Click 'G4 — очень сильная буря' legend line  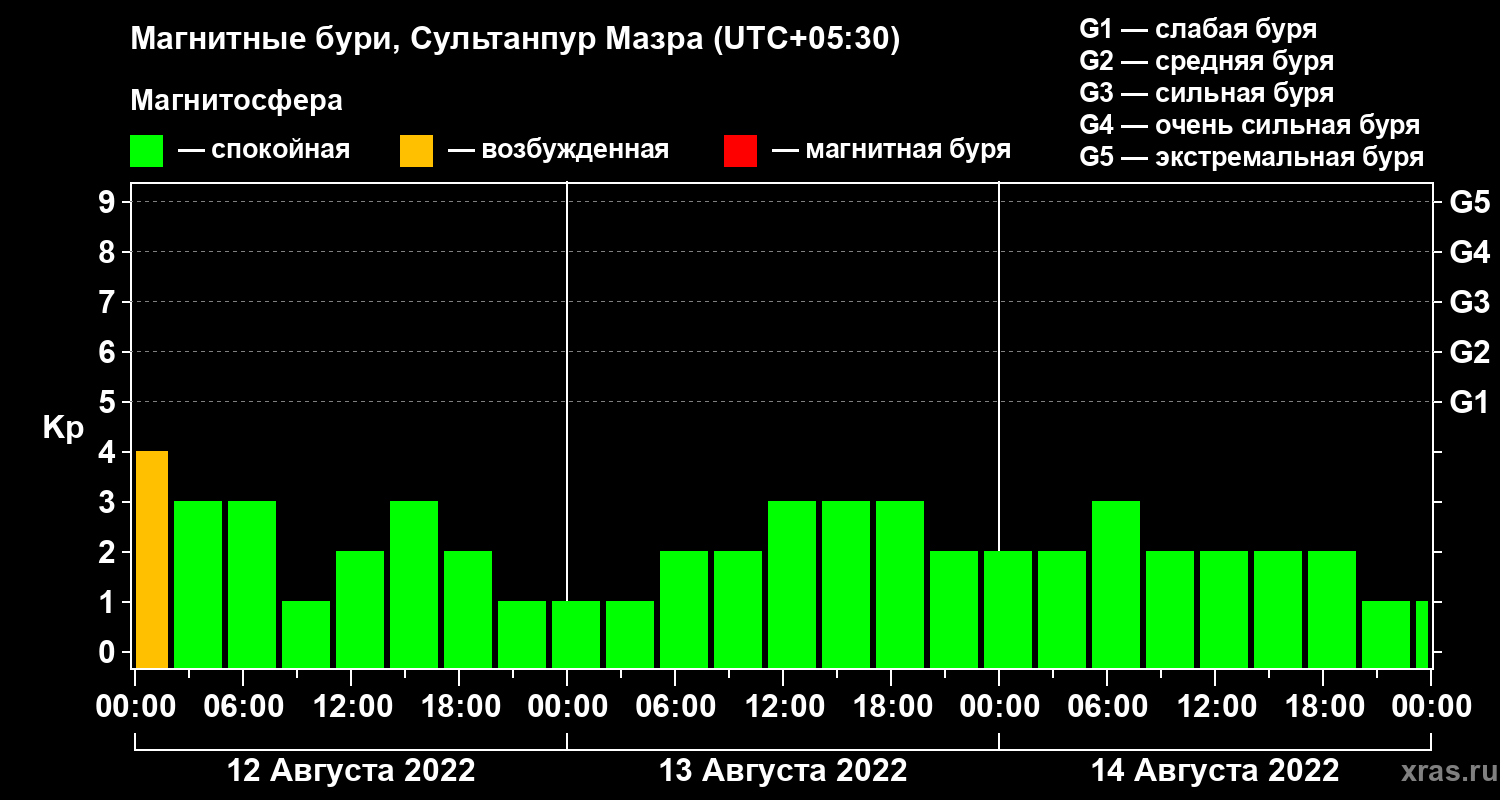pyautogui.click(x=1250, y=125)
